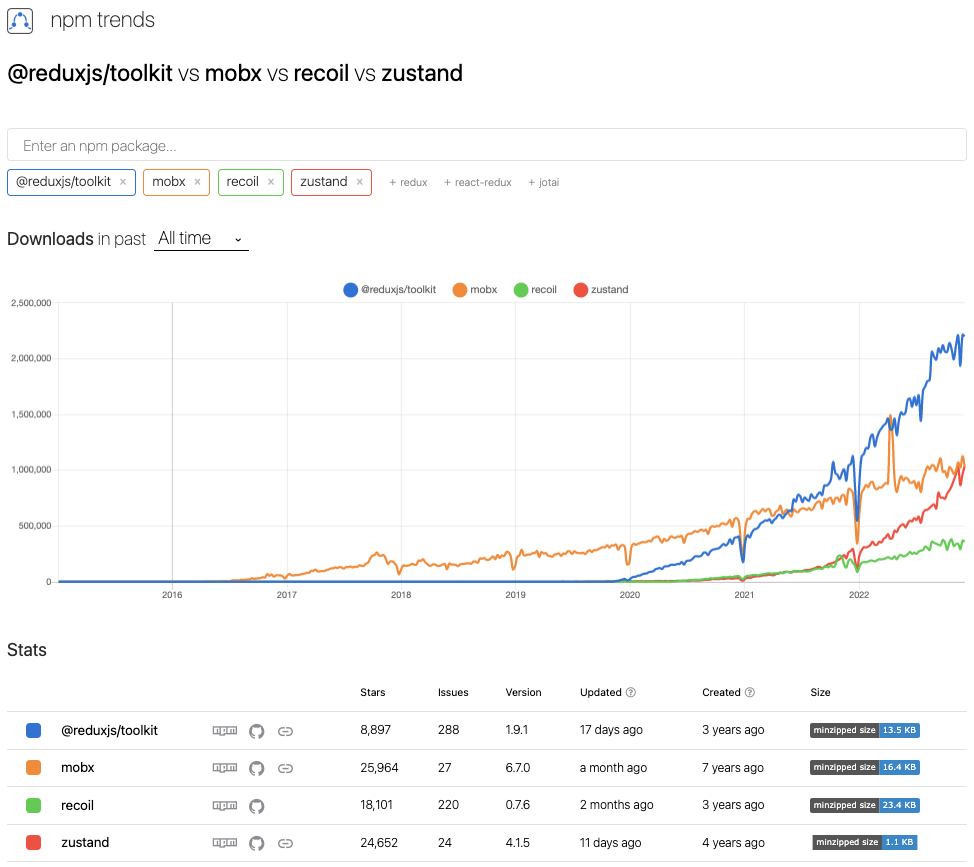
Task: Click the Stats section heading
Action: click(27, 650)
